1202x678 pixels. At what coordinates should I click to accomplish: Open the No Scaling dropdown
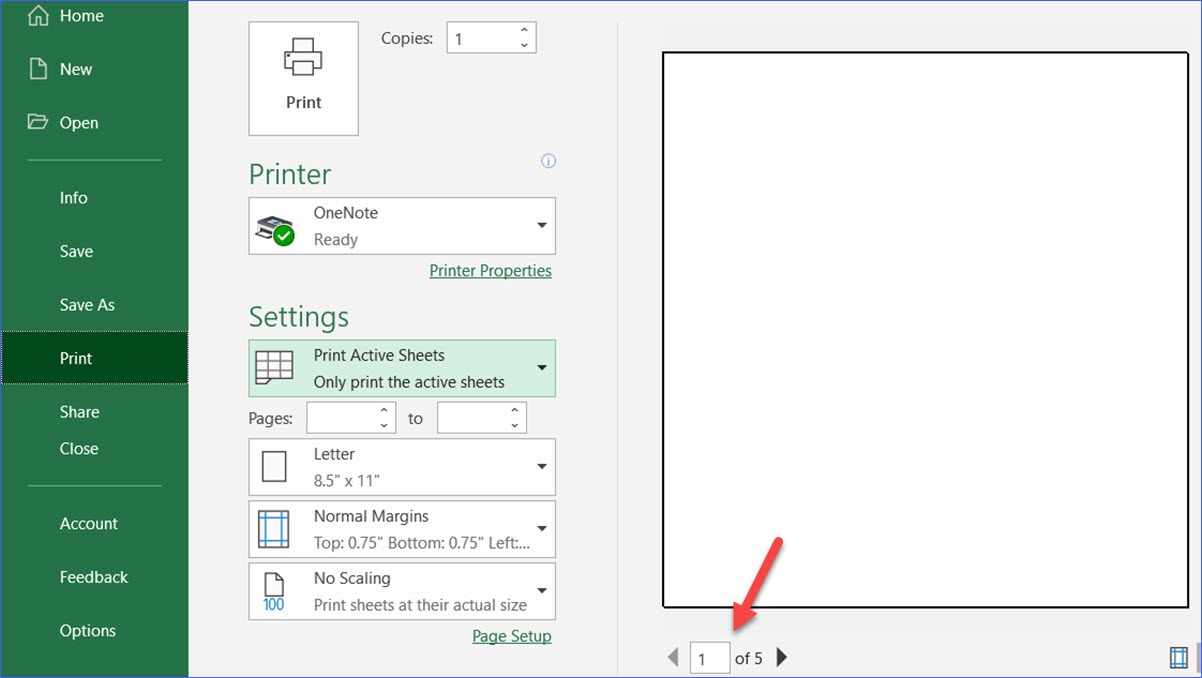pyautogui.click(x=541, y=591)
